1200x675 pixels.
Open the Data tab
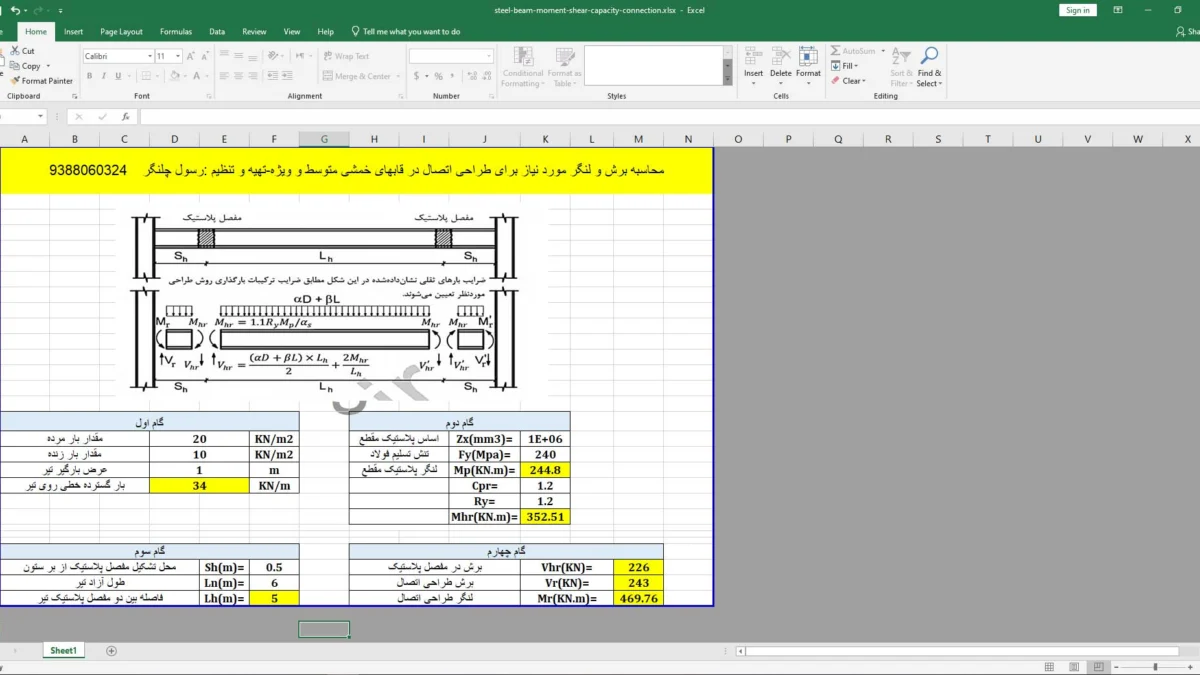(x=217, y=32)
